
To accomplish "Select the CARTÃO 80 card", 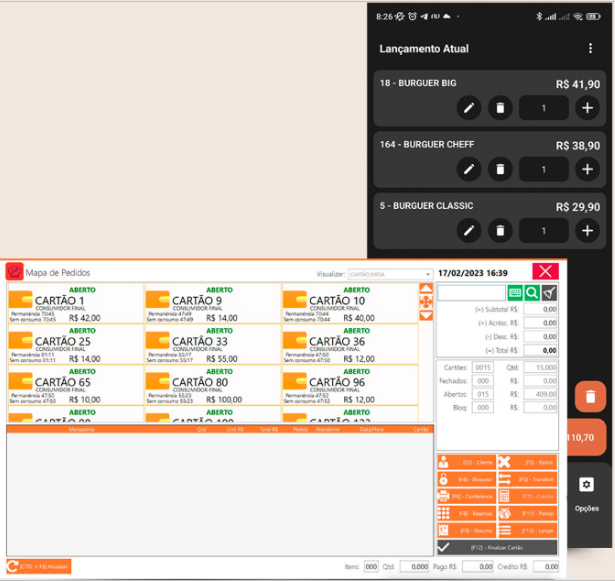I will [x=212, y=385].
